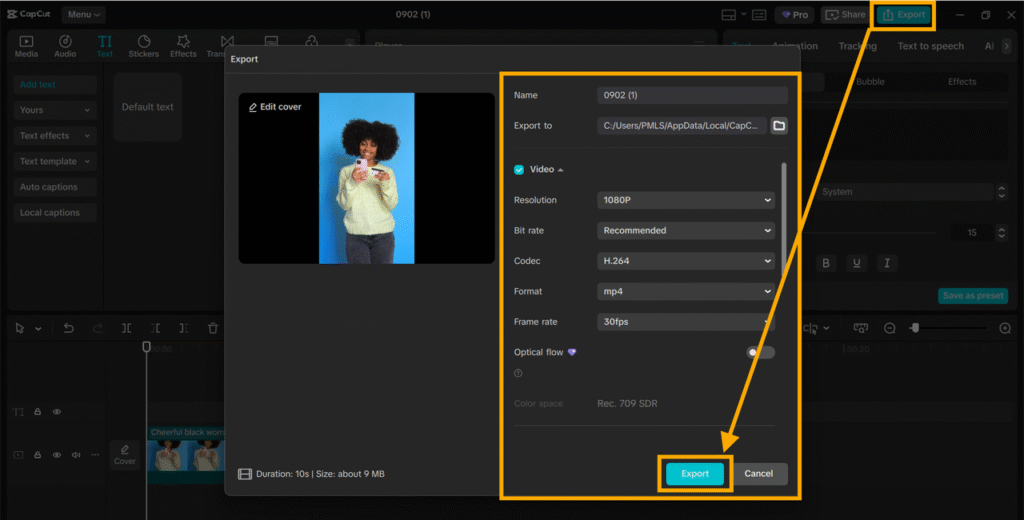Click the teal Export button in dialog

point(695,474)
